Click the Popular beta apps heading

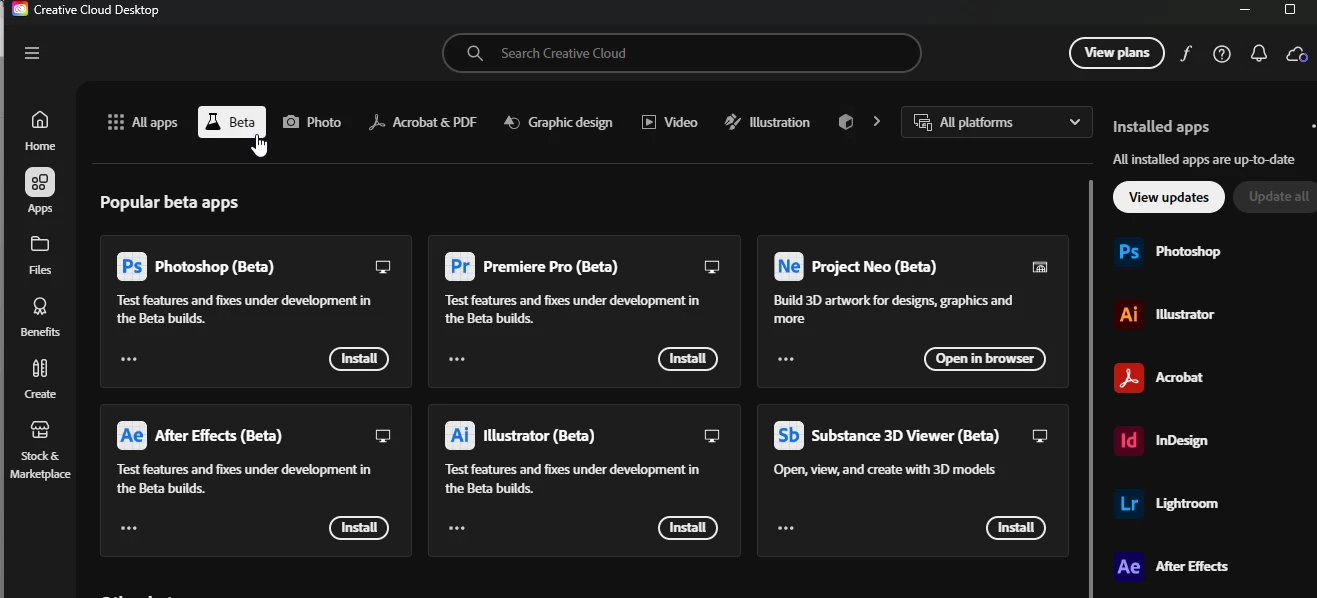pos(169,202)
